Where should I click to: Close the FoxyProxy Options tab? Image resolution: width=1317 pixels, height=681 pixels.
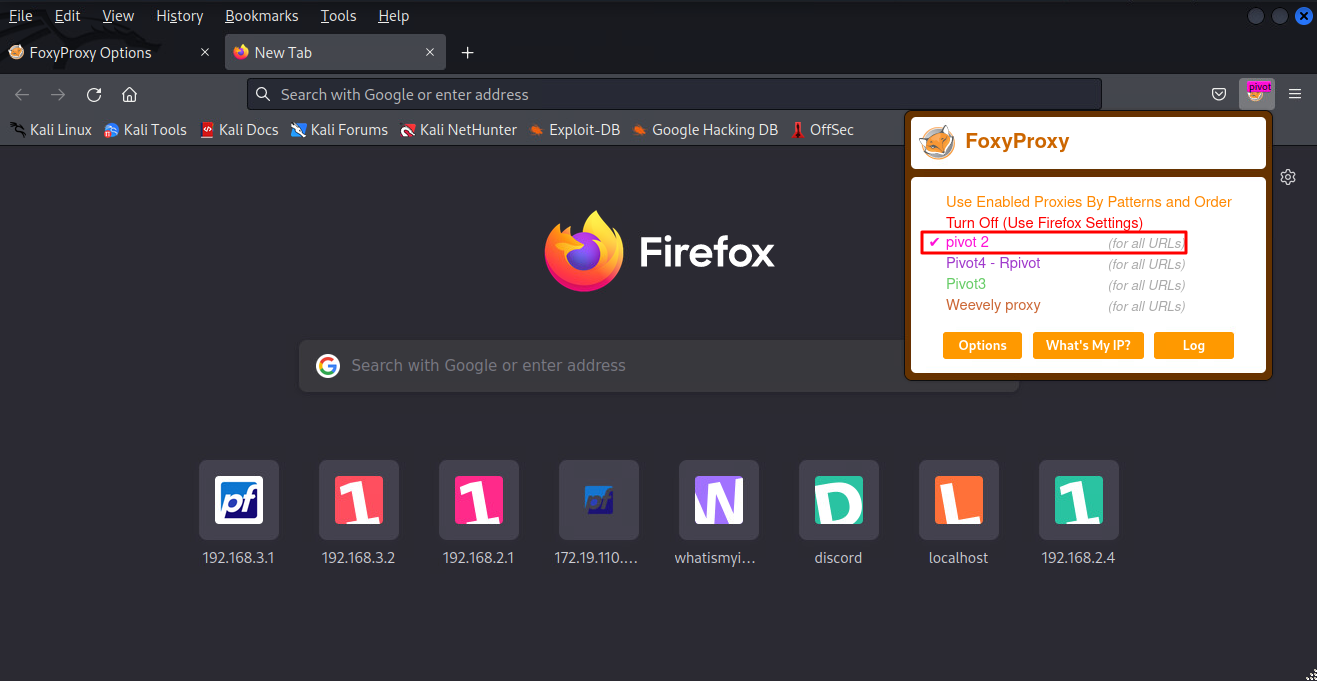pyautogui.click(x=205, y=53)
